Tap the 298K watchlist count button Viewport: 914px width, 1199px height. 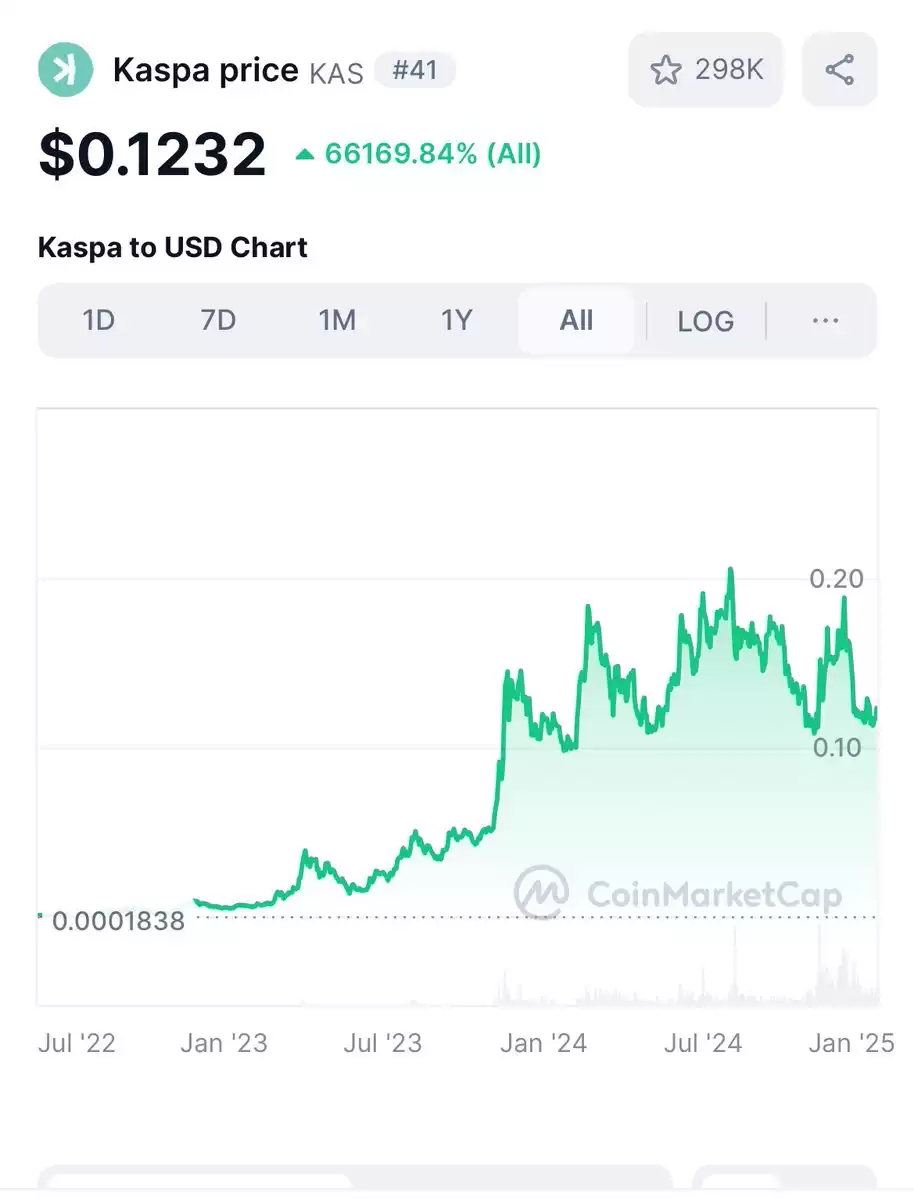[705, 70]
